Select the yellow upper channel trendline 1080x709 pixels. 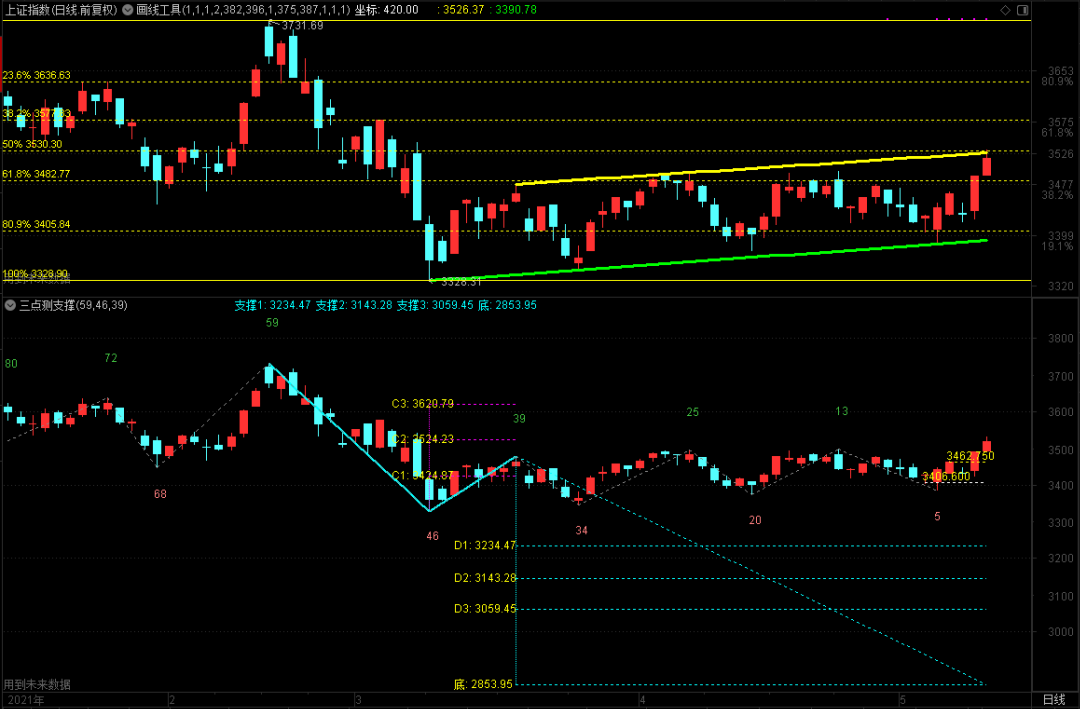pos(750,169)
